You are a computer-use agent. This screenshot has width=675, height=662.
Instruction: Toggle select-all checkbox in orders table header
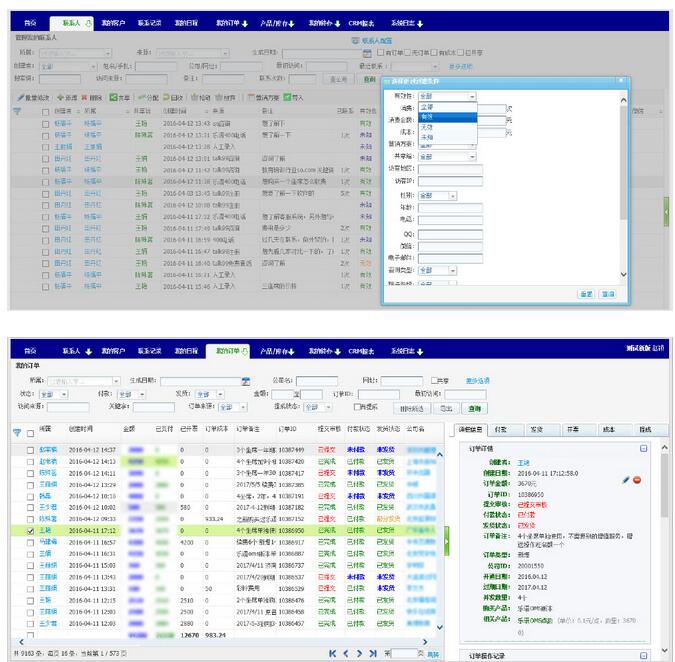[x=30, y=433]
